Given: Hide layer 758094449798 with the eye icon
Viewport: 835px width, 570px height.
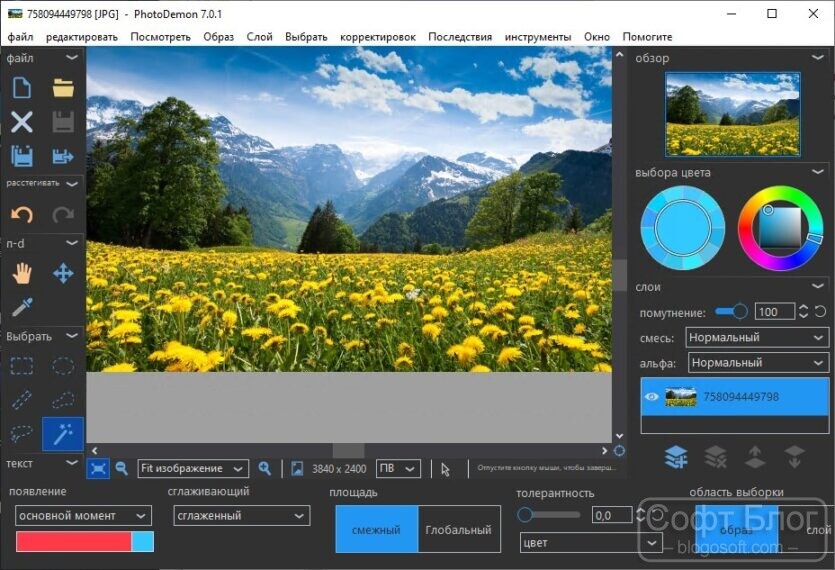Looking at the screenshot, I should pos(651,397).
